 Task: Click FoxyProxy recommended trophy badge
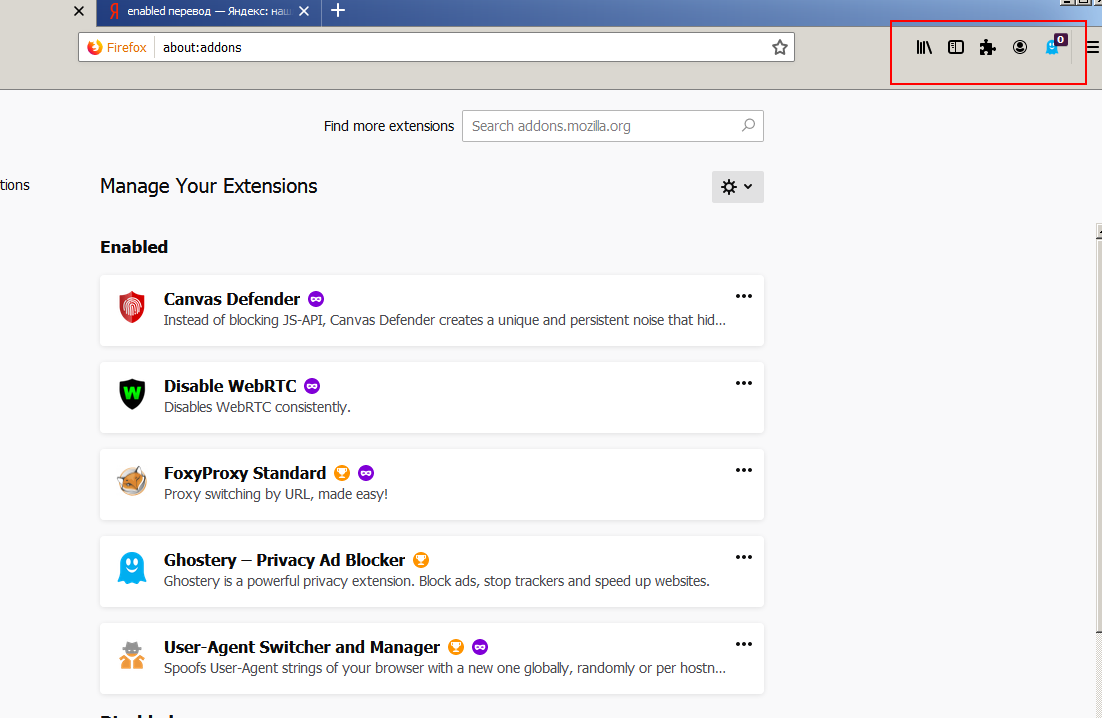pyautogui.click(x=342, y=474)
